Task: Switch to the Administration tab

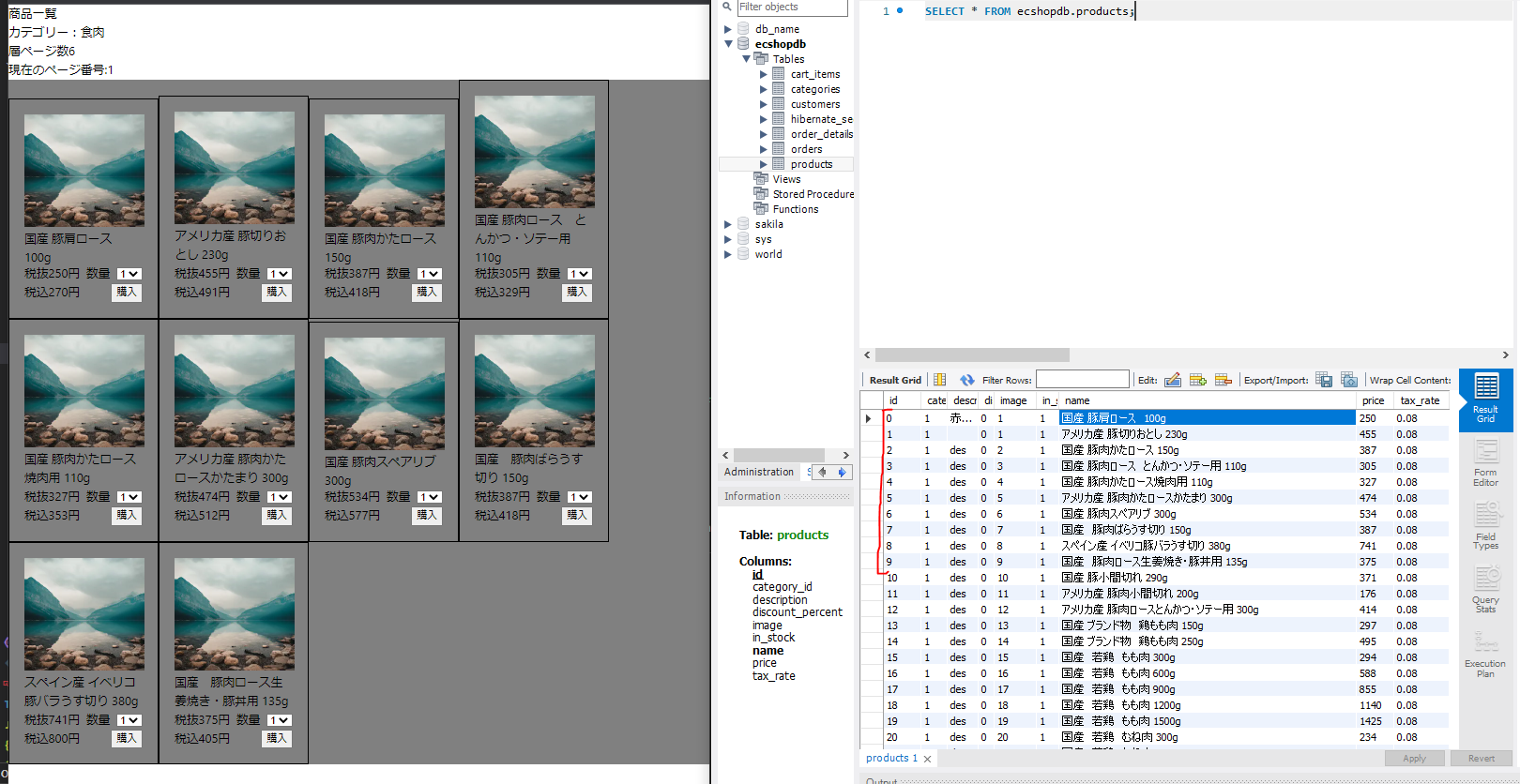Action: click(x=759, y=472)
